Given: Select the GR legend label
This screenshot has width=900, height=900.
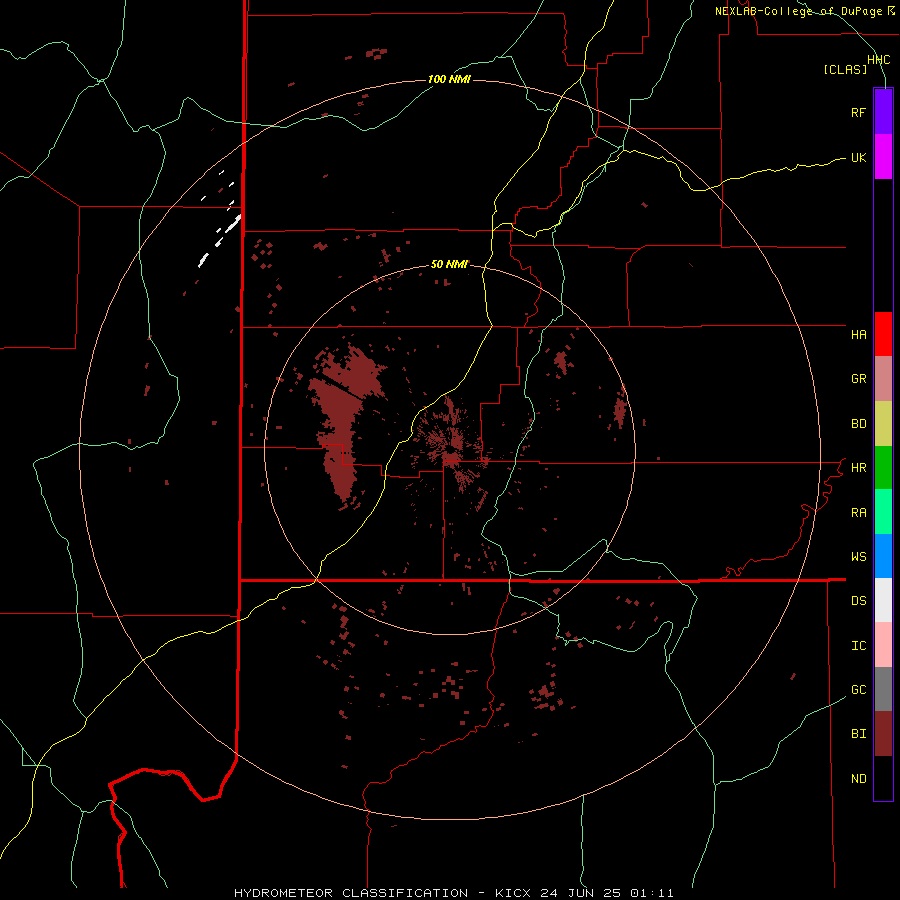Looking at the screenshot, I should tap(858, 379).
